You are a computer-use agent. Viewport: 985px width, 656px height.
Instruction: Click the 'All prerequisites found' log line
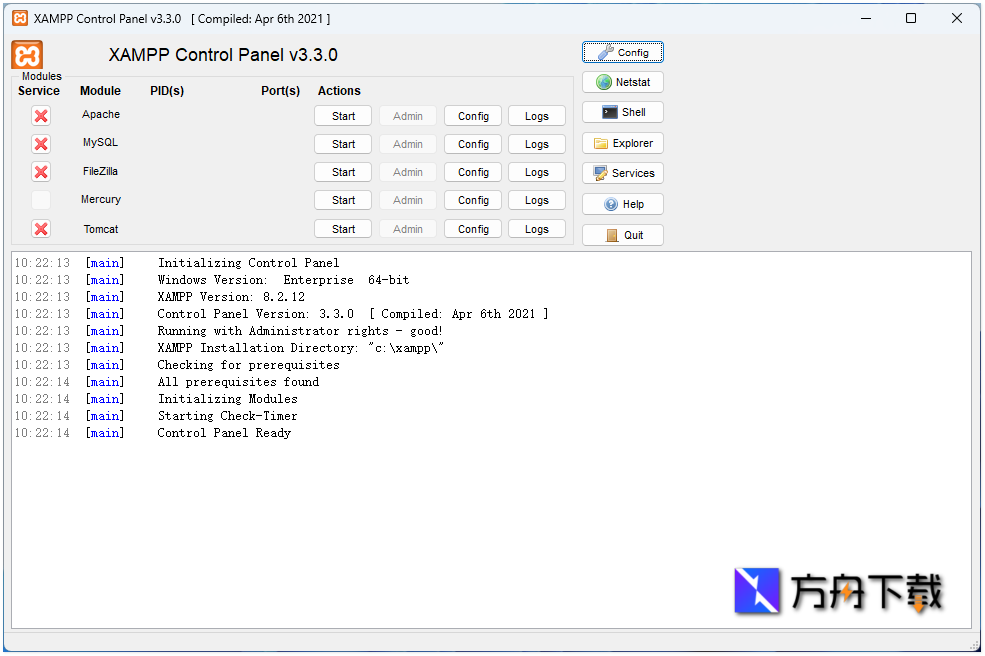tap(238, 381)
